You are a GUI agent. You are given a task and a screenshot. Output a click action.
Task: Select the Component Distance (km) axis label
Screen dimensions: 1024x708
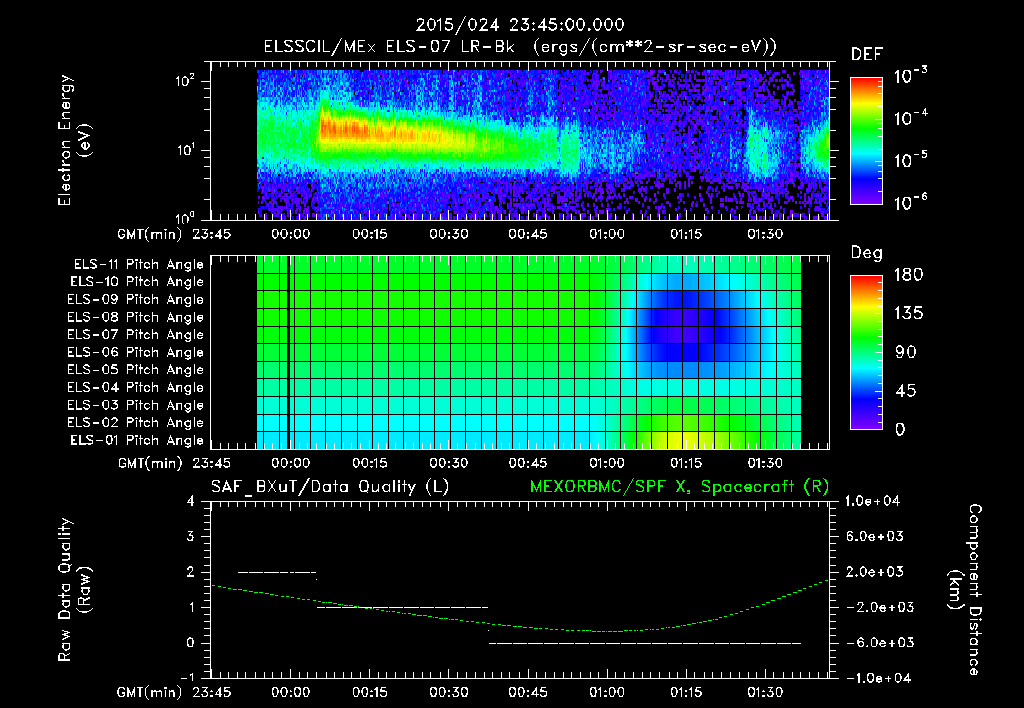pos(965,590)
